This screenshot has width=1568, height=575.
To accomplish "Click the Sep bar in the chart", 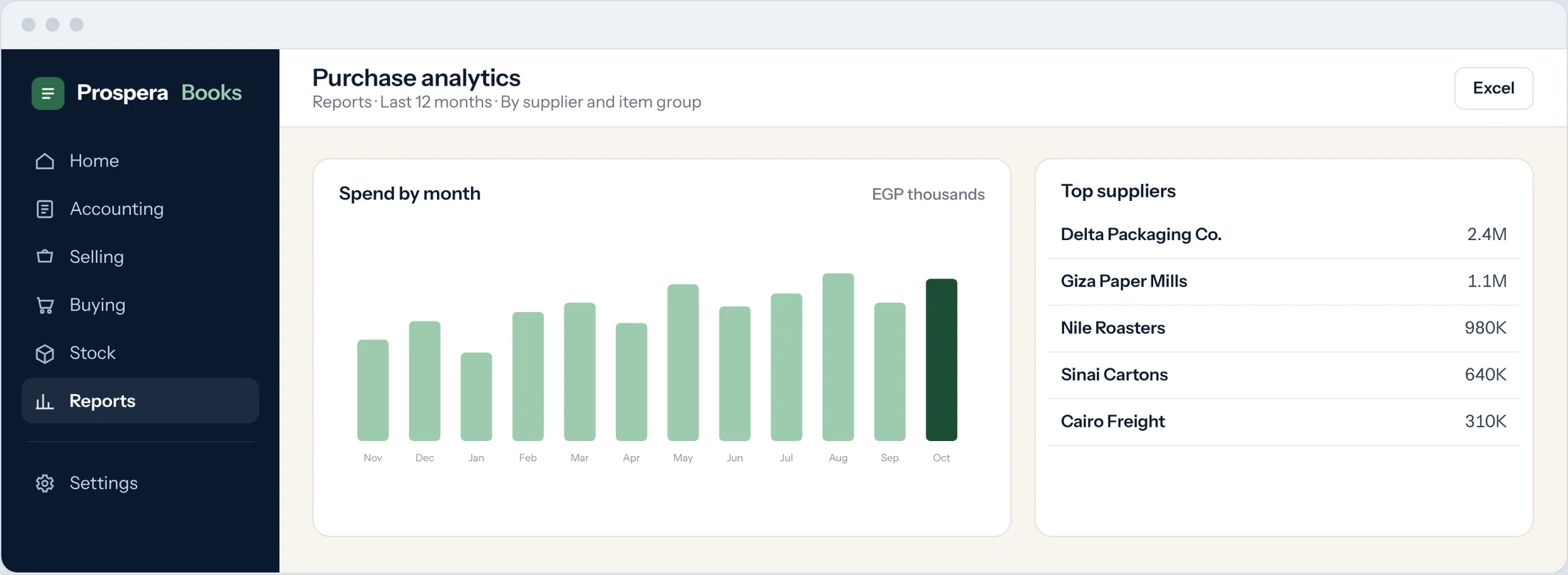I will (x=889, y=372).
